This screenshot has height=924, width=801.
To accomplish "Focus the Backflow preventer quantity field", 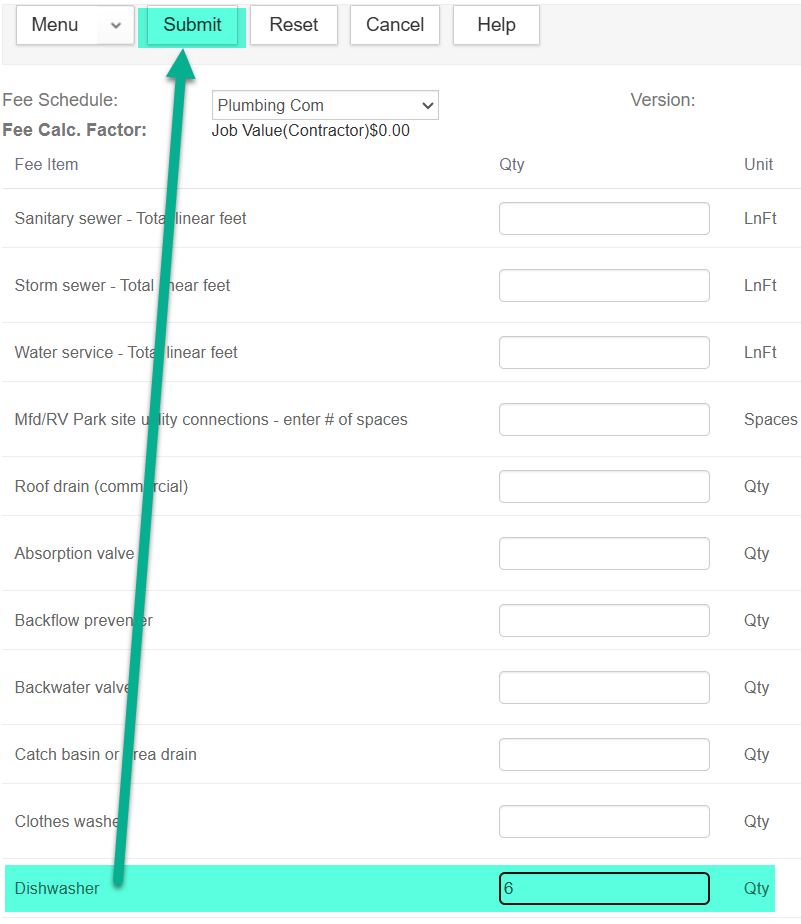I will [604, 620].
